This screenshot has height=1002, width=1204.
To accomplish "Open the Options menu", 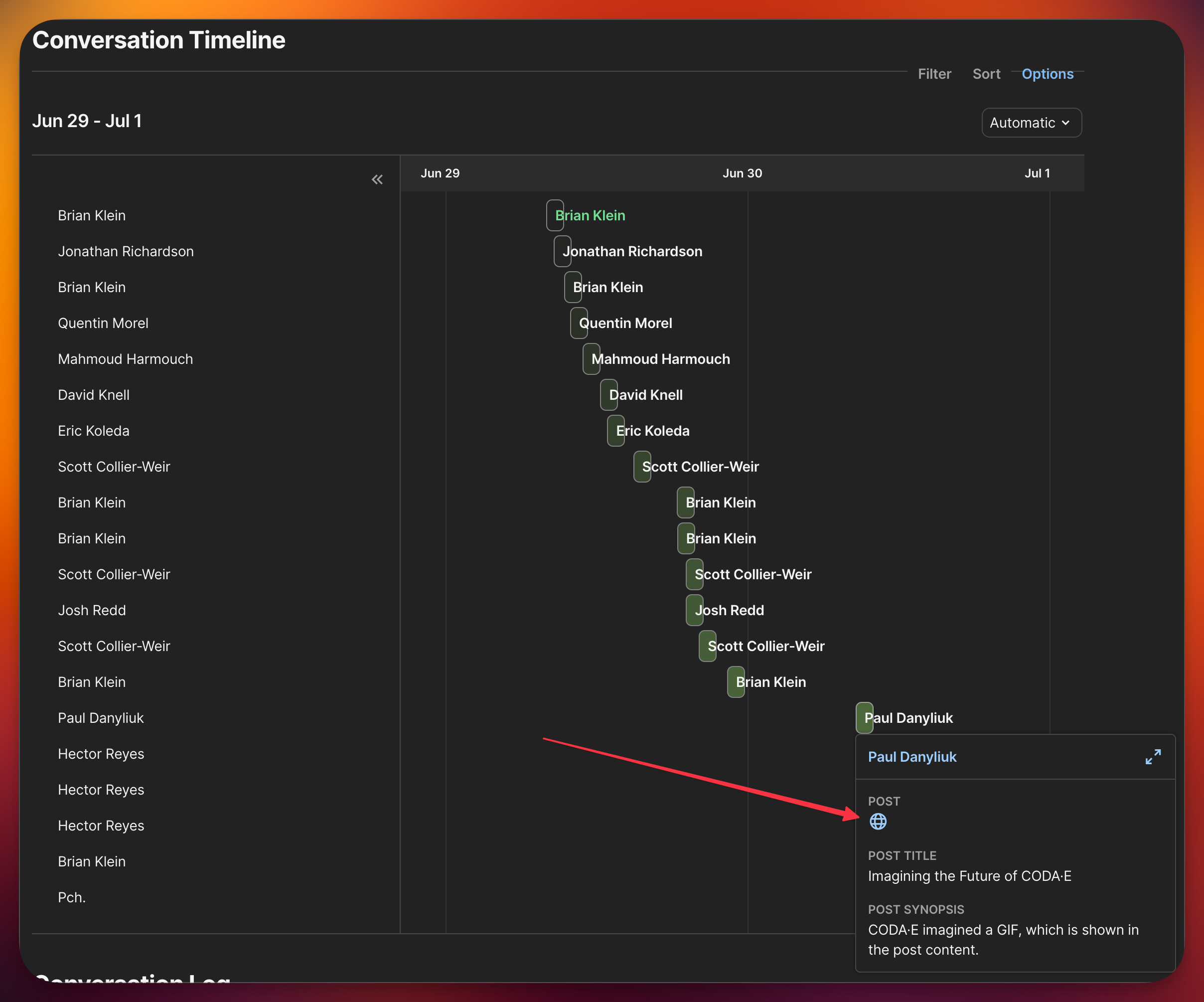I will tap(1047, 74).
